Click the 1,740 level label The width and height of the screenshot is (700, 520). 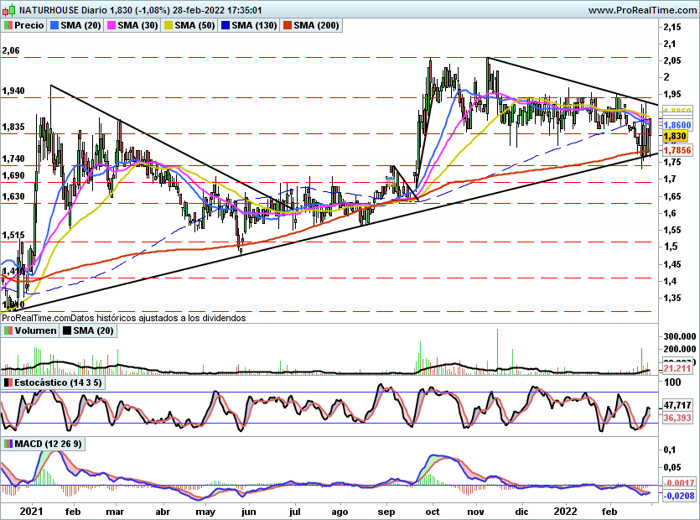tap(13, 159)
